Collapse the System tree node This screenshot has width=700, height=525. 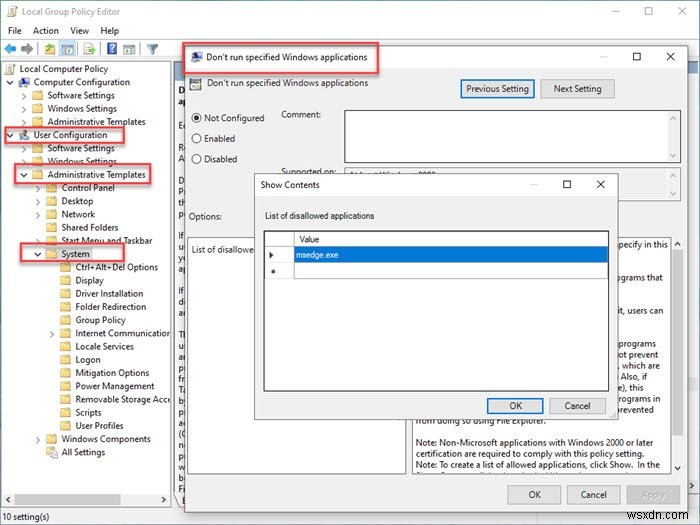click(x=38, y=254)
